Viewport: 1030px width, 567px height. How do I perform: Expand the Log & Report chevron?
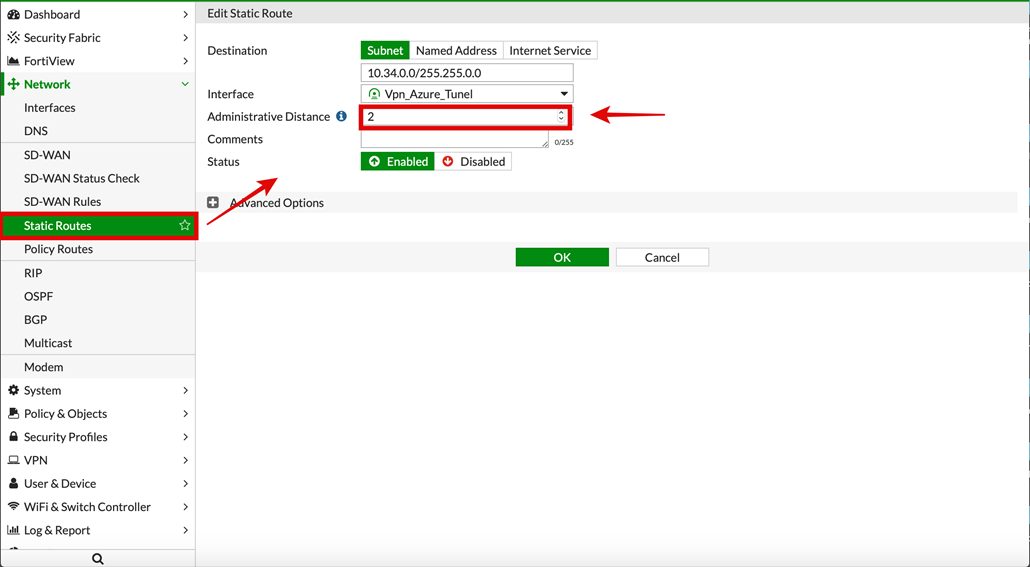(x=185, y=530)
